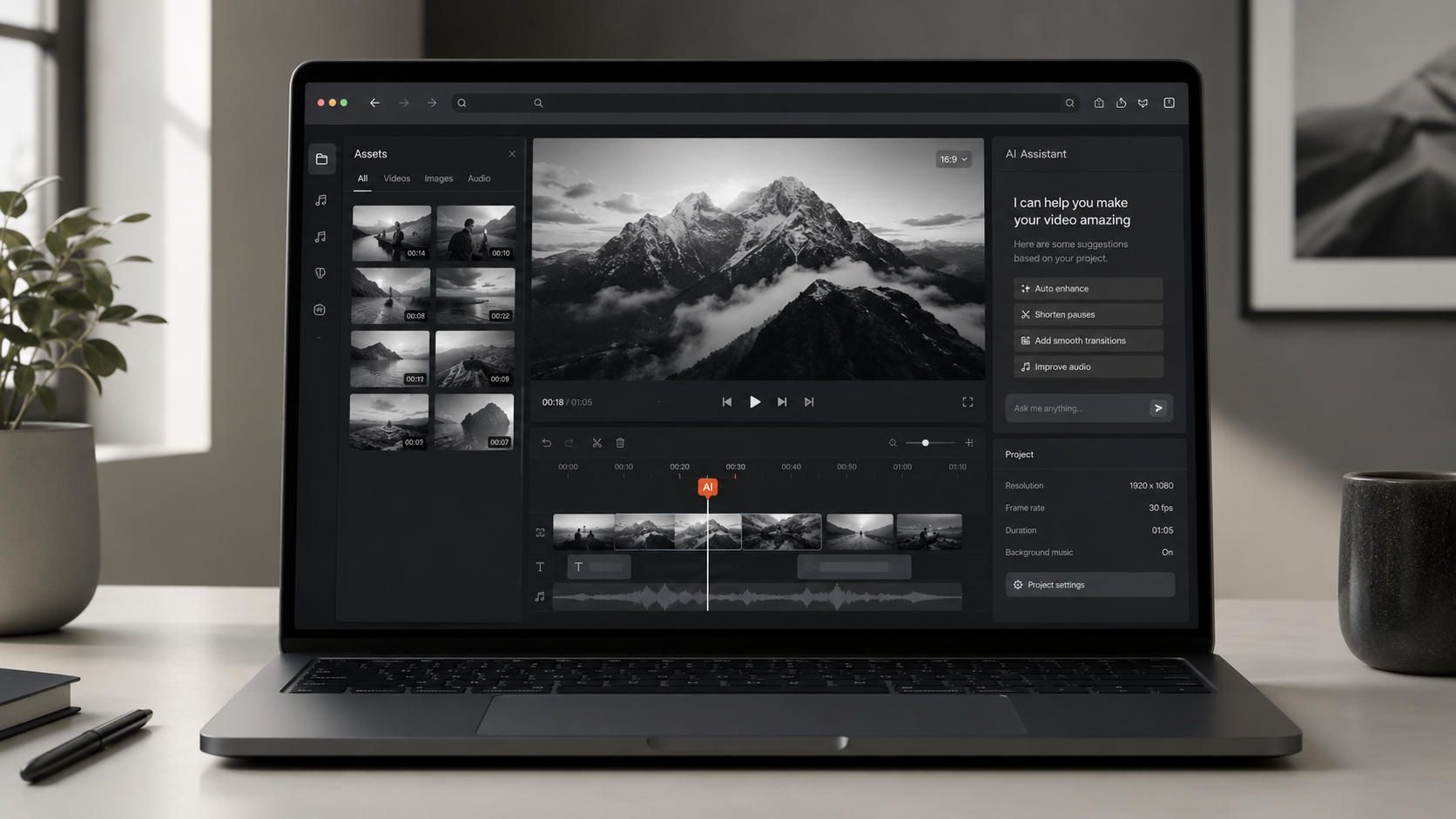Adjust the timeline zoom slider handle
Viewport: 1456px width, 819px height.
pyautogui.click(x=926, y=443)
